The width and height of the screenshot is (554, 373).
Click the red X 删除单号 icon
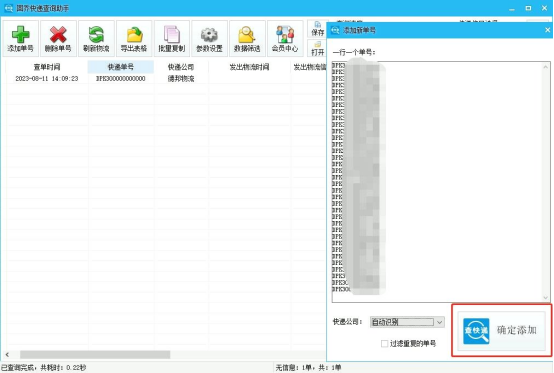[58, 39]
